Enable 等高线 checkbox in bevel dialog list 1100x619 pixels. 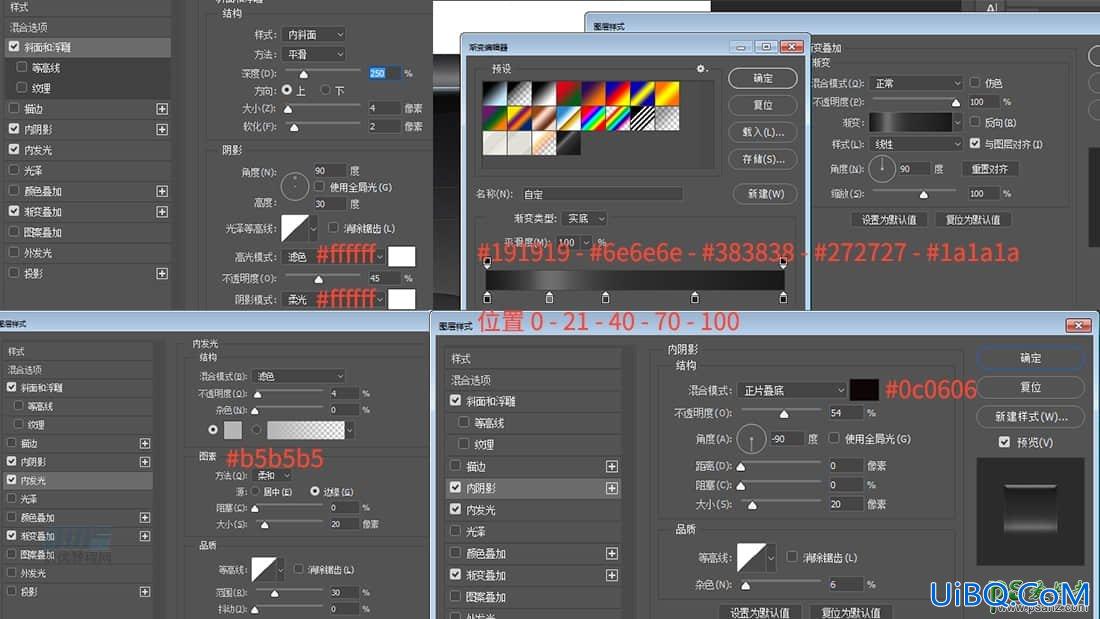click(22, 67)
